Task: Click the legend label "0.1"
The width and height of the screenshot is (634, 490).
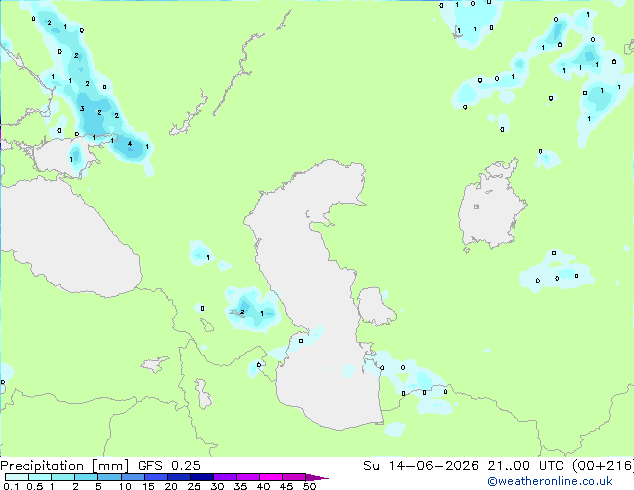Action: [x=11, y=486]
